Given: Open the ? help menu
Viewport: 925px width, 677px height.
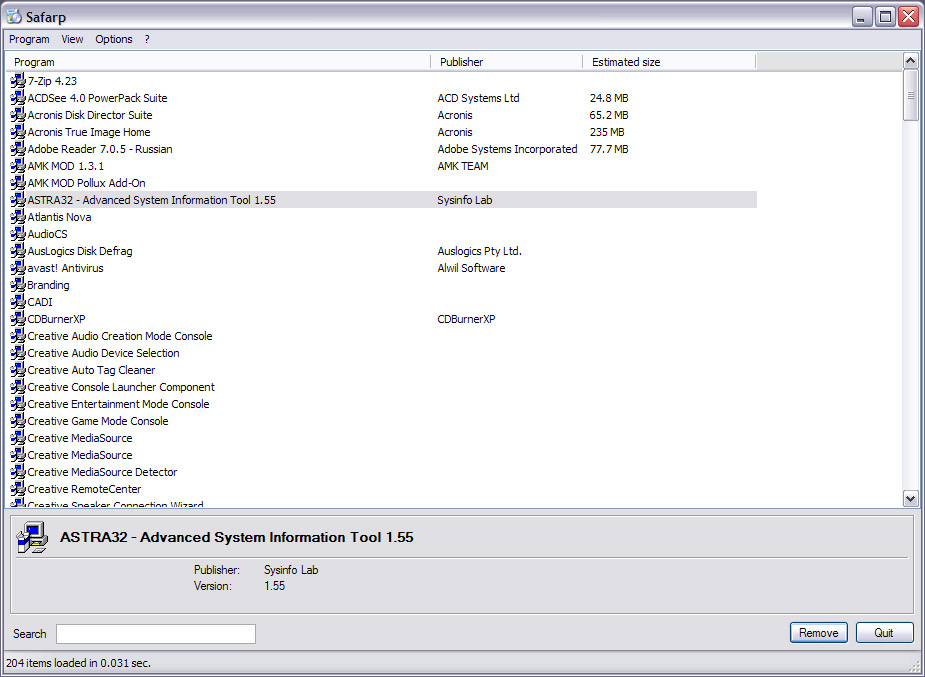Looking at the screenshot, I should [x=147, y=40].
